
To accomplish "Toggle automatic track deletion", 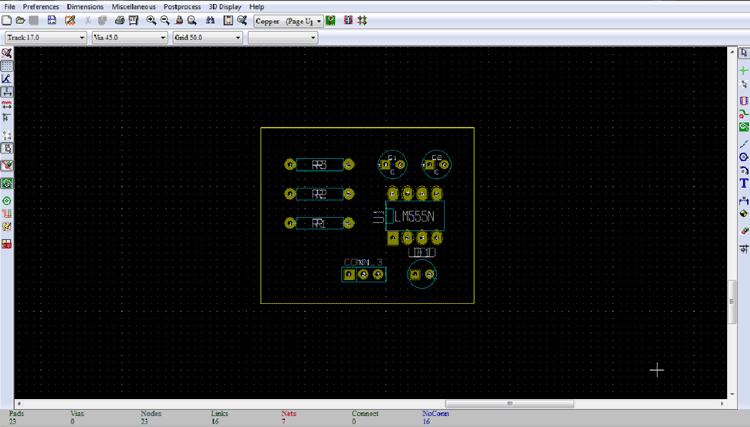I will (x=7, y=165).
